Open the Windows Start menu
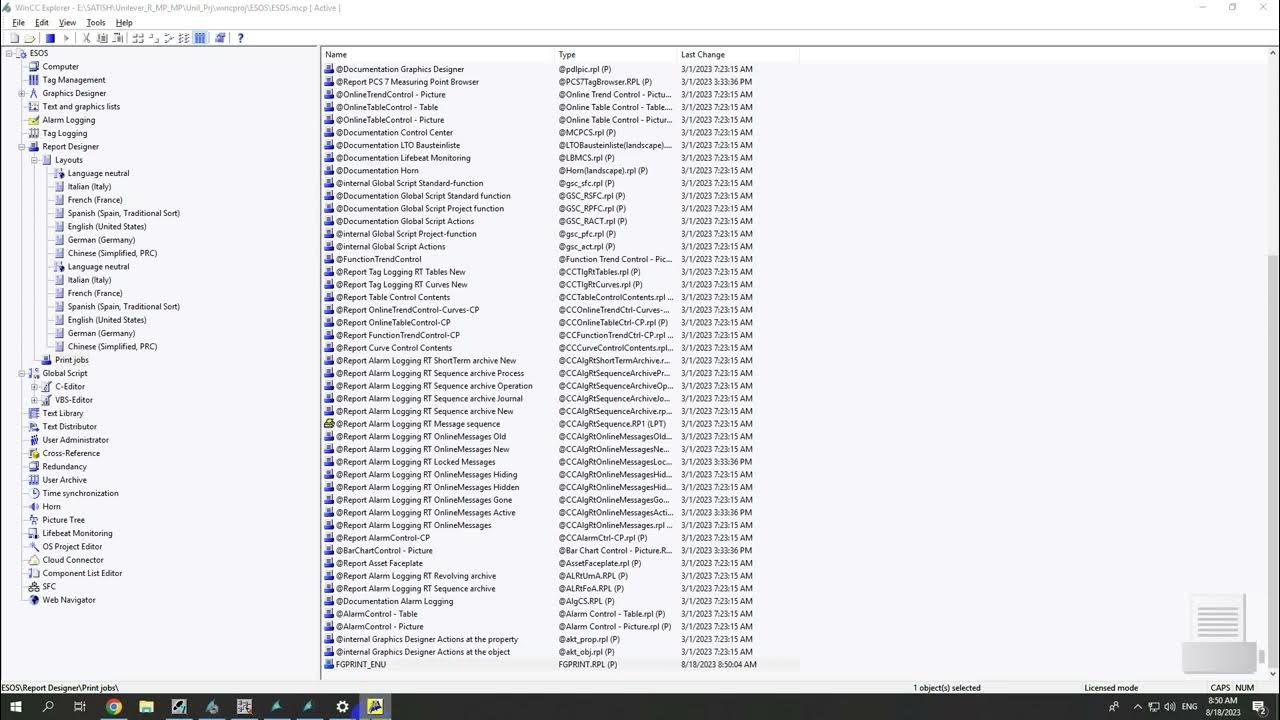This screenshot has width=1280, height=720. click(16, 706)
